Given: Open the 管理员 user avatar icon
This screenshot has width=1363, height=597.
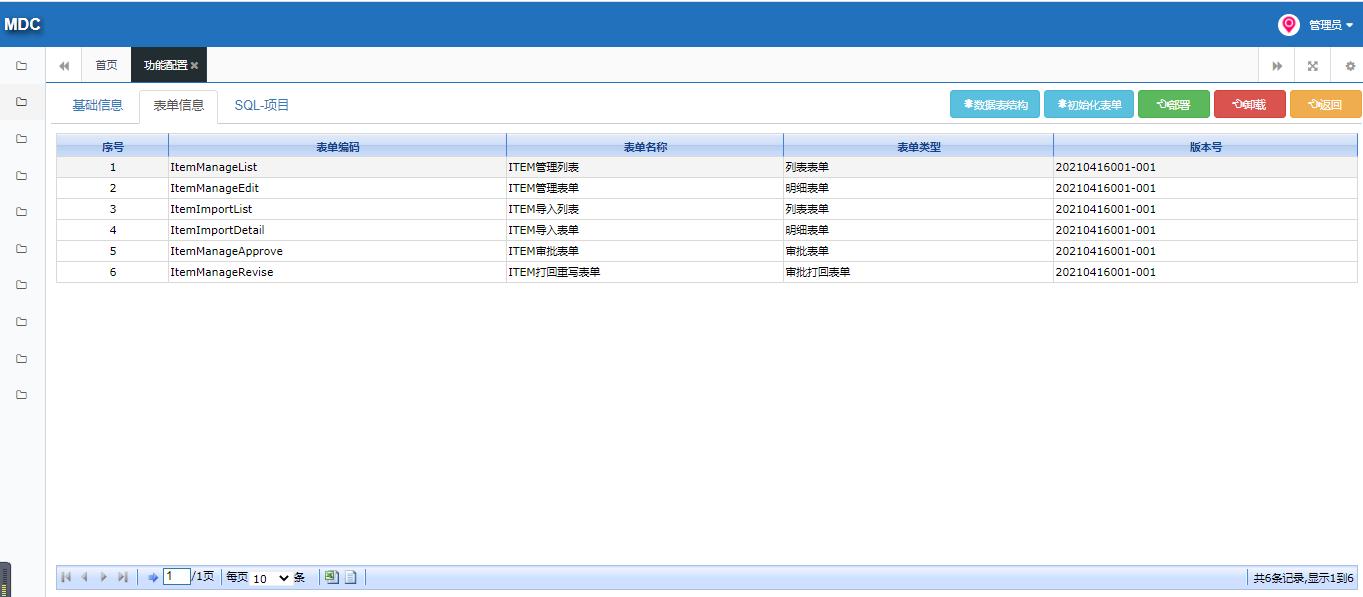Looking at the screenshot, I should 1289,25.
